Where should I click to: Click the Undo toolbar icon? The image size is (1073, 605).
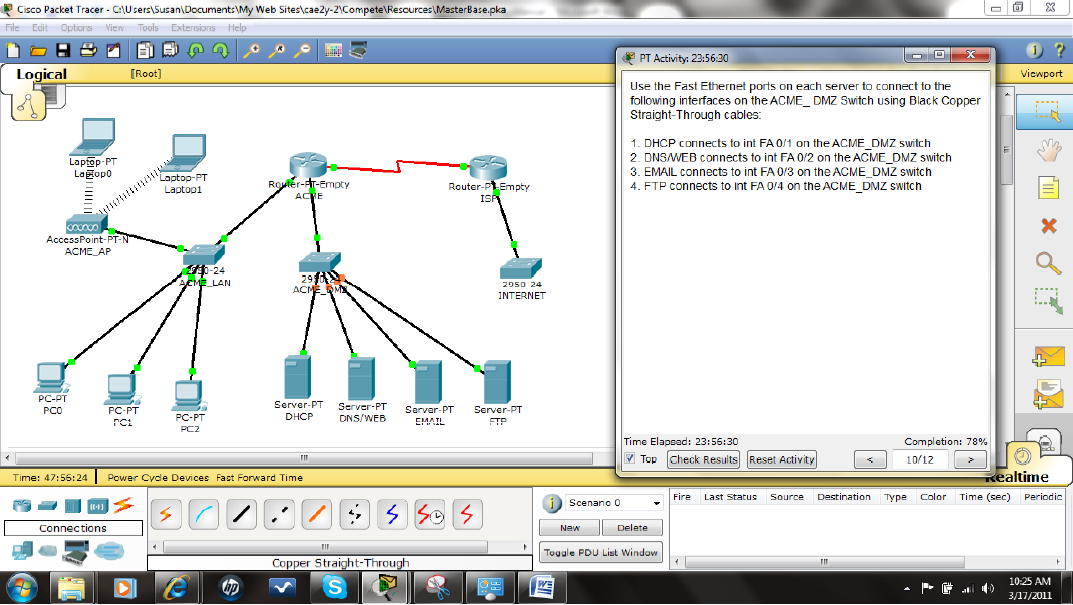point(196,50)
